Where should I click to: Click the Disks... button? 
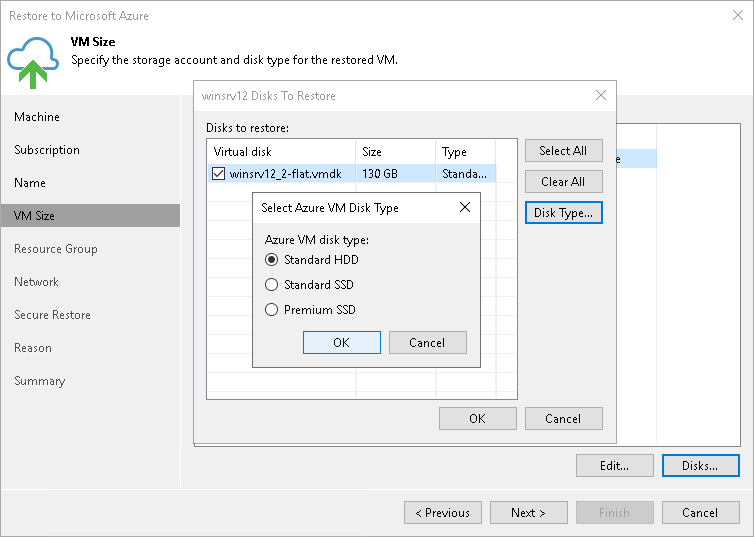click(x=701, y=465)
